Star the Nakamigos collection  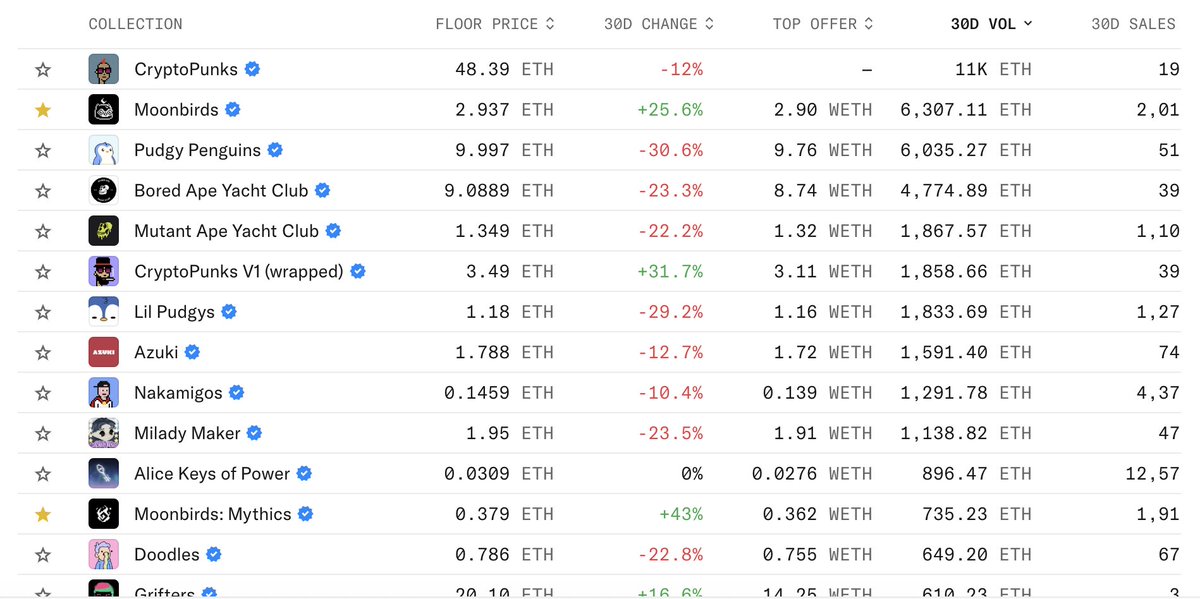point(43,393)
